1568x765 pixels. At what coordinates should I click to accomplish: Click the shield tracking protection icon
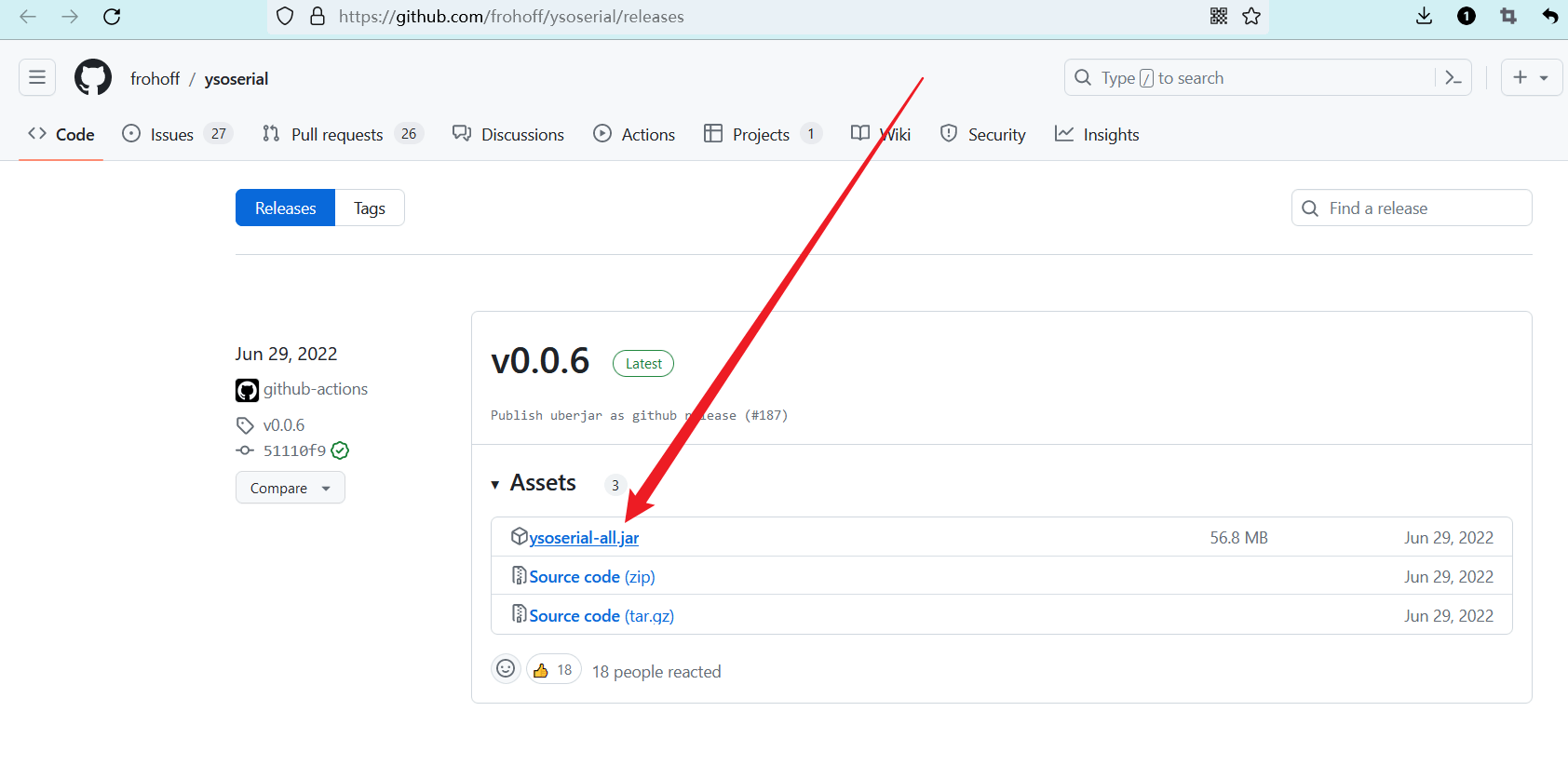(286, 17)
